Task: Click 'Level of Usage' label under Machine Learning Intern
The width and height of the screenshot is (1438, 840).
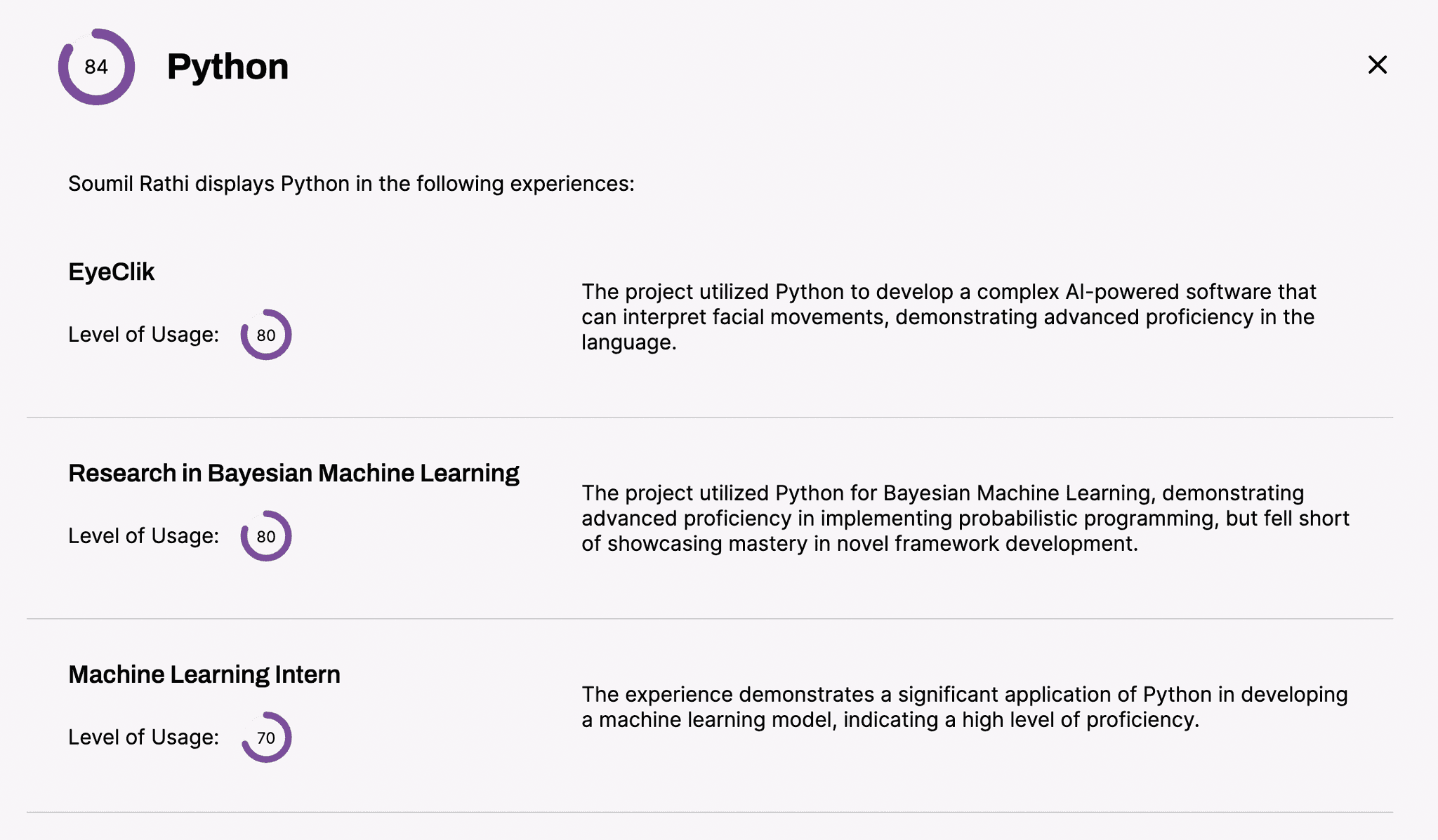Action: click(144, 738)
